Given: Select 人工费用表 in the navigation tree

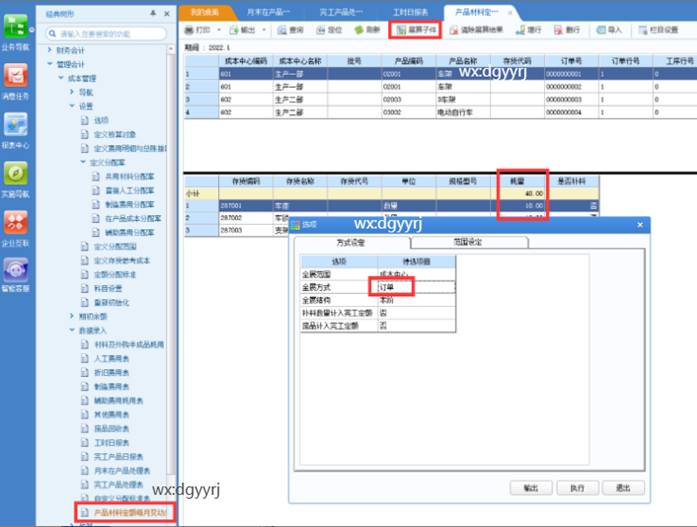Looking at the screenshot, I should [110, 357].
